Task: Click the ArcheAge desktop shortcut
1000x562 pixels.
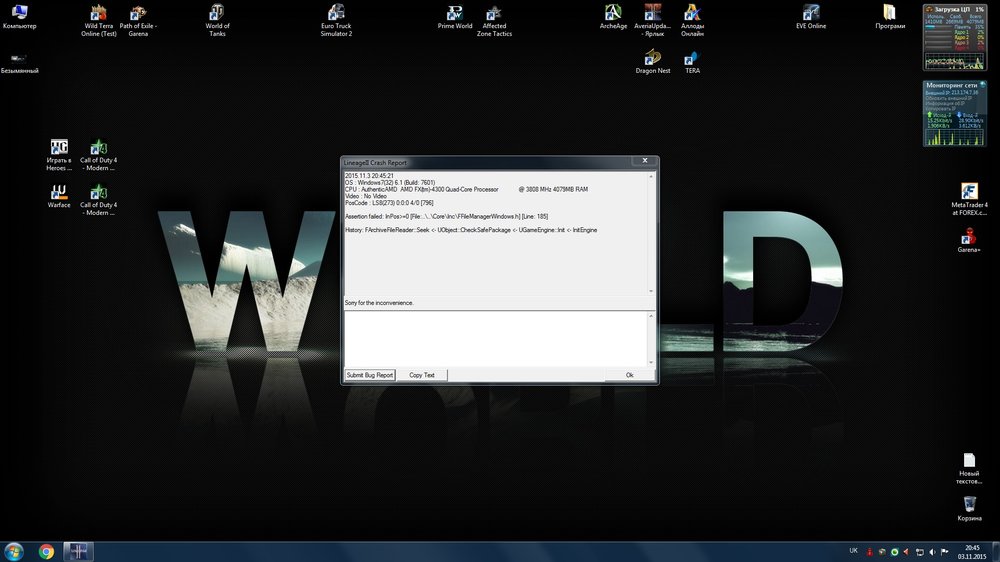Action: (x=614, y=14)
